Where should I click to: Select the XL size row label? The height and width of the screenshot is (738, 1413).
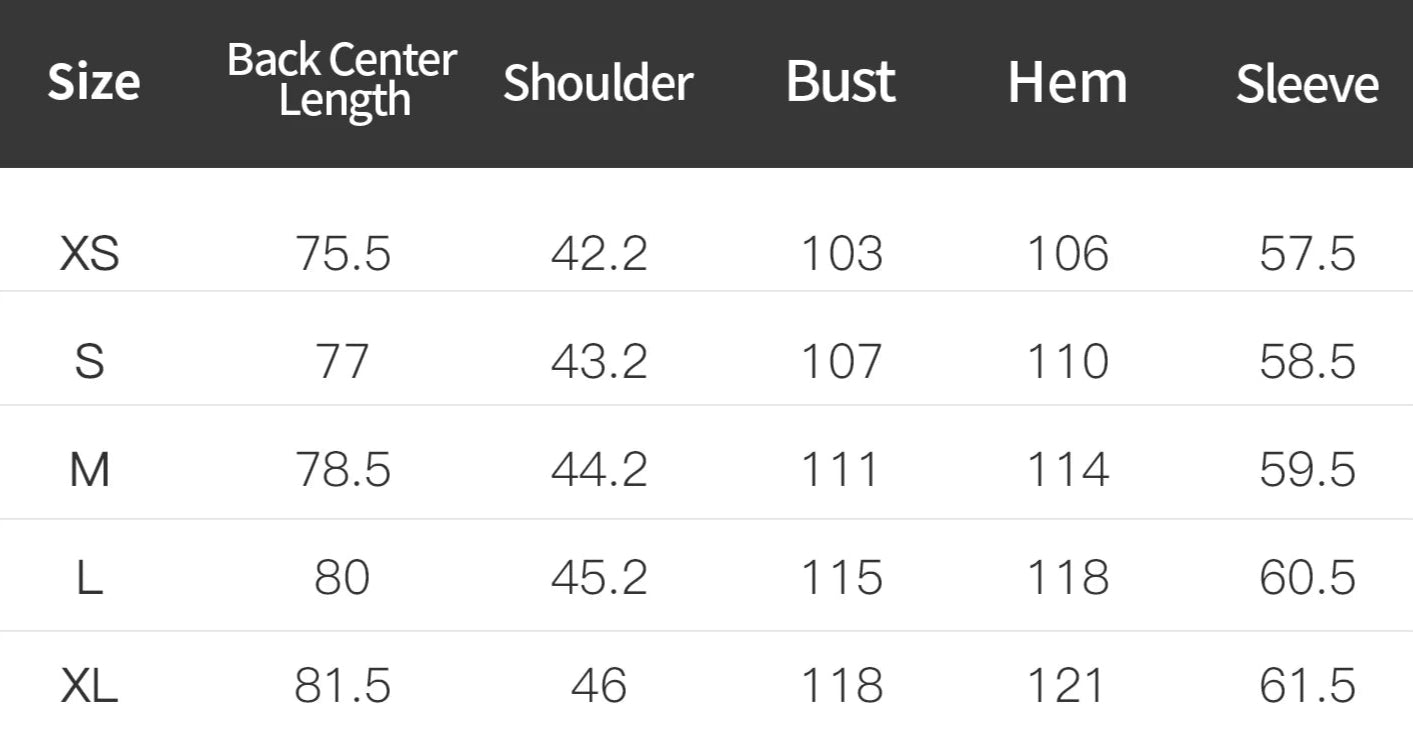[89, 686]
